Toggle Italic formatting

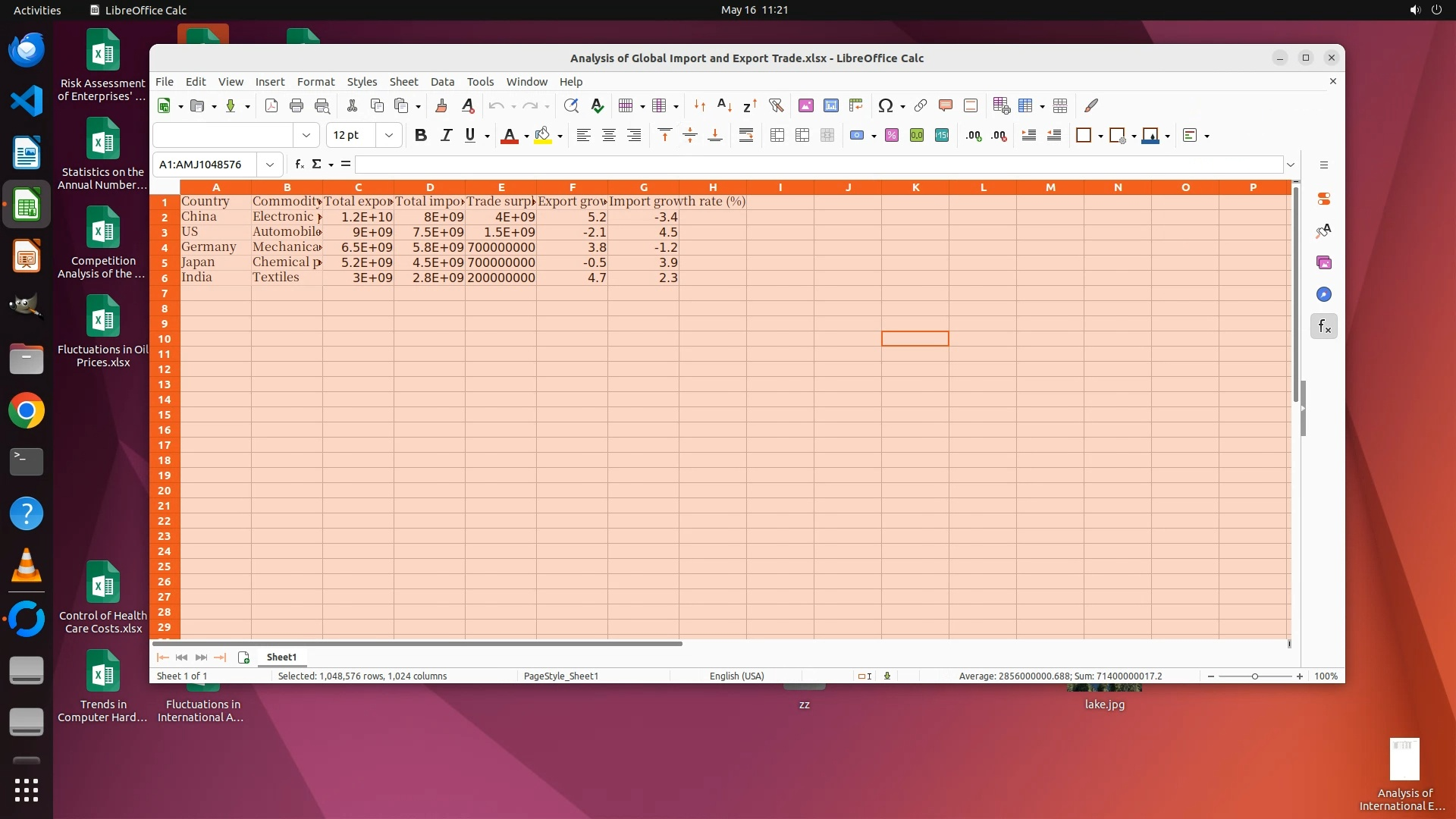pos(446,135)
